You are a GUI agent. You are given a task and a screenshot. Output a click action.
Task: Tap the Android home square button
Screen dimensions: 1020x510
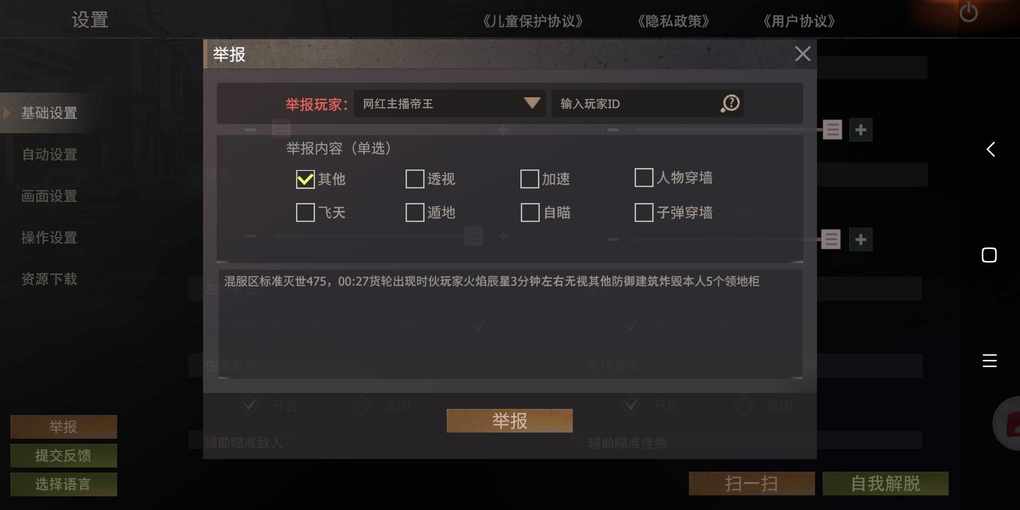pos(989,255)
